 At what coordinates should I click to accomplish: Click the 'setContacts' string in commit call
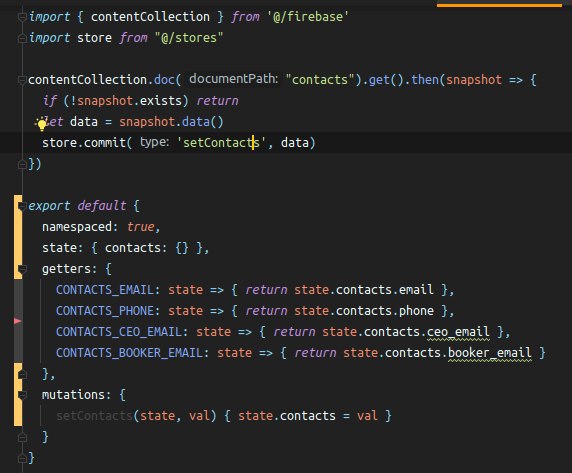coord(221,143)
